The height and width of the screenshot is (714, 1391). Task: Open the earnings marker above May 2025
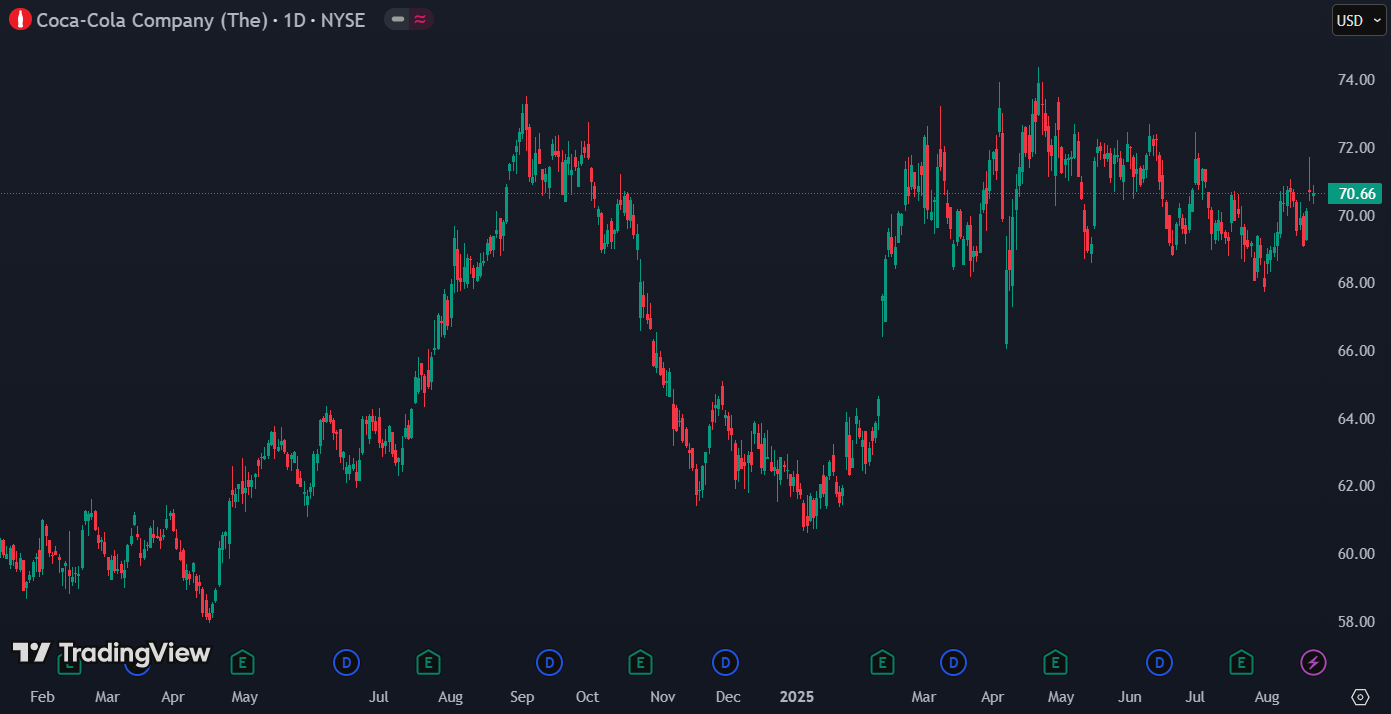coord(1054,662)
